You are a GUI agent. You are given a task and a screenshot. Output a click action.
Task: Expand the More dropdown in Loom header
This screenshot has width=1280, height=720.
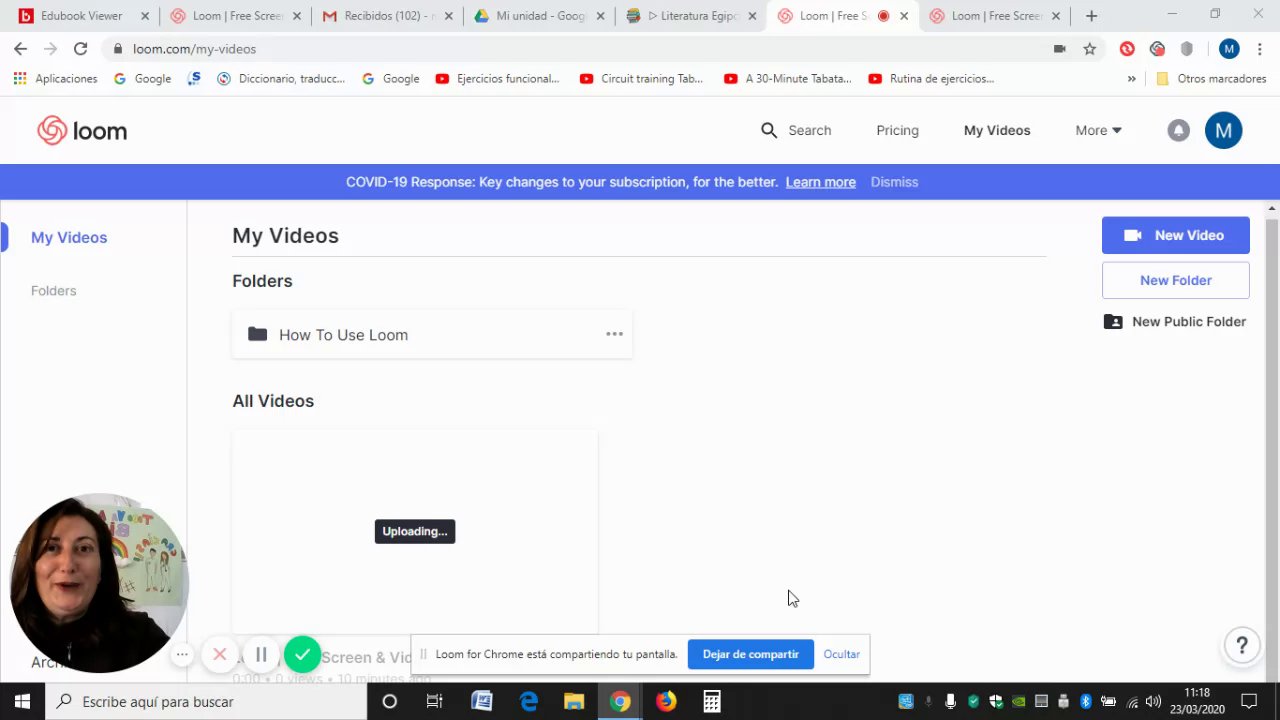[1098, 130]
